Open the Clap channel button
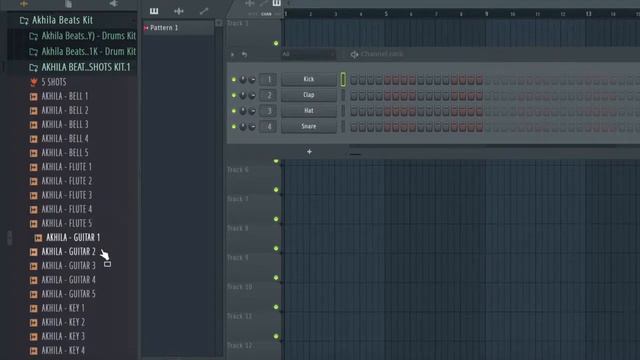 tap(309, 95)
